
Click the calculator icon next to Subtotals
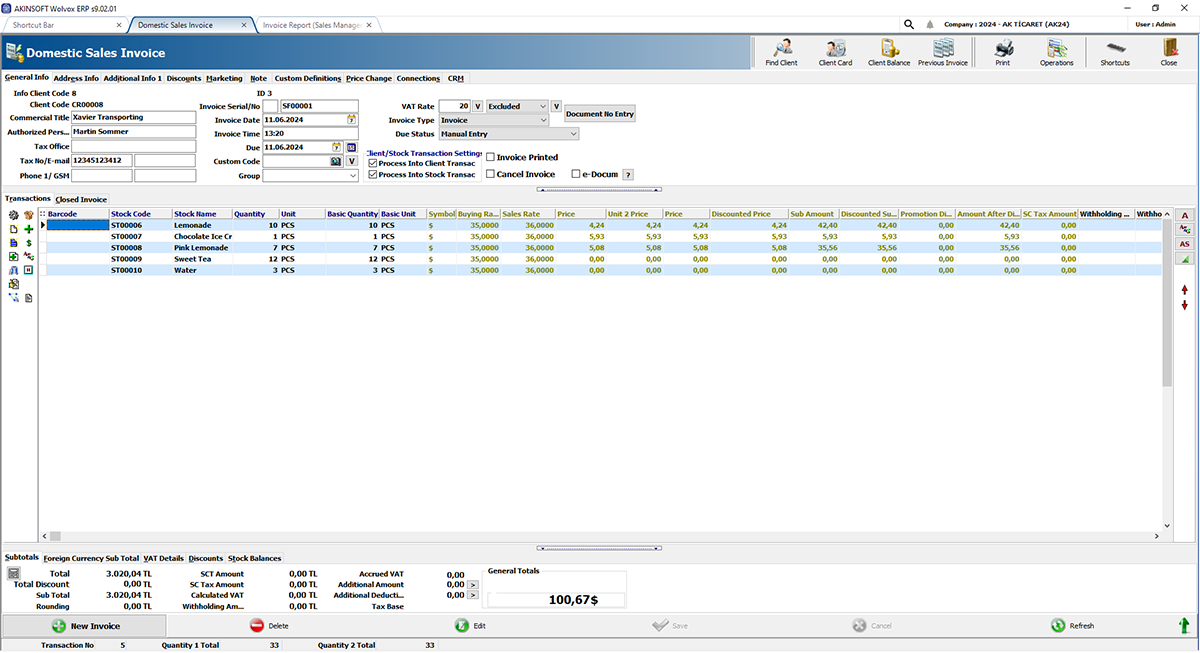(x=14, y=574)
